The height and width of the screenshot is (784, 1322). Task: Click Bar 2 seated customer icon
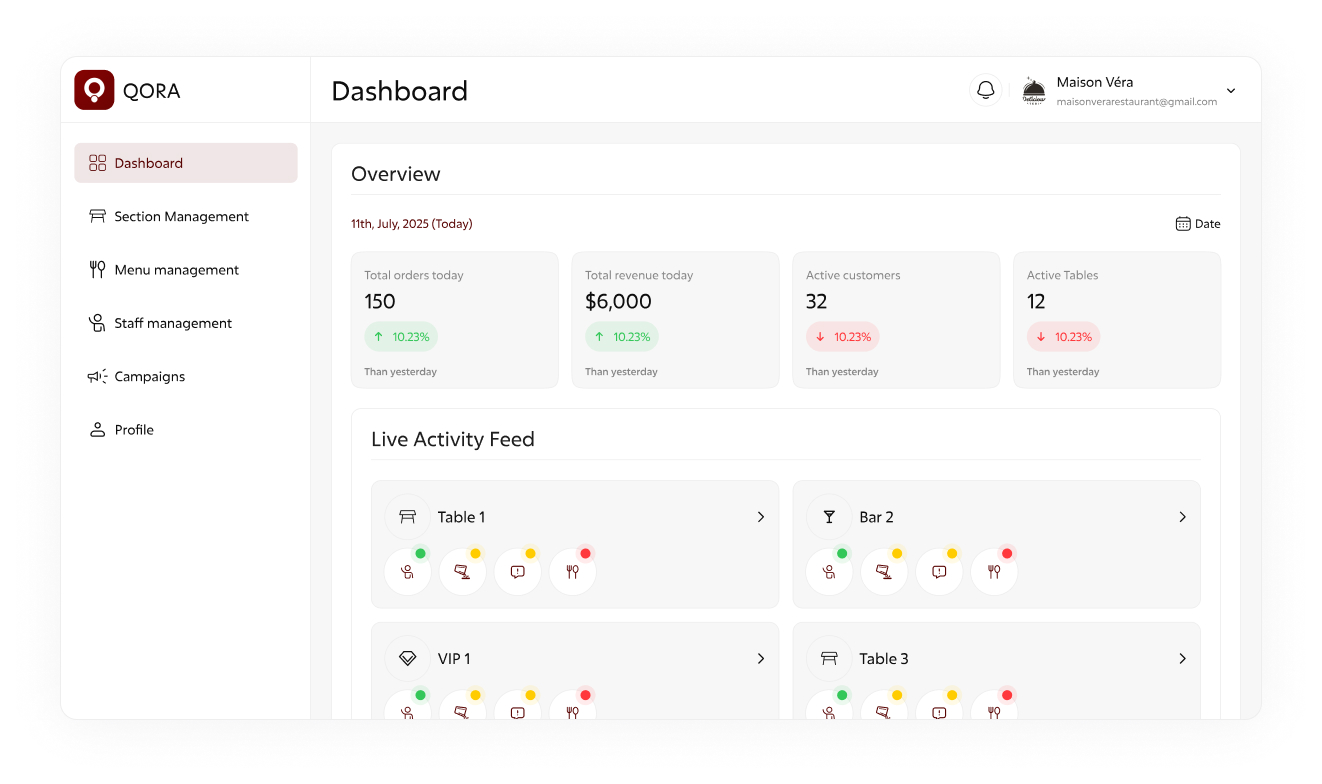point(830,572)
